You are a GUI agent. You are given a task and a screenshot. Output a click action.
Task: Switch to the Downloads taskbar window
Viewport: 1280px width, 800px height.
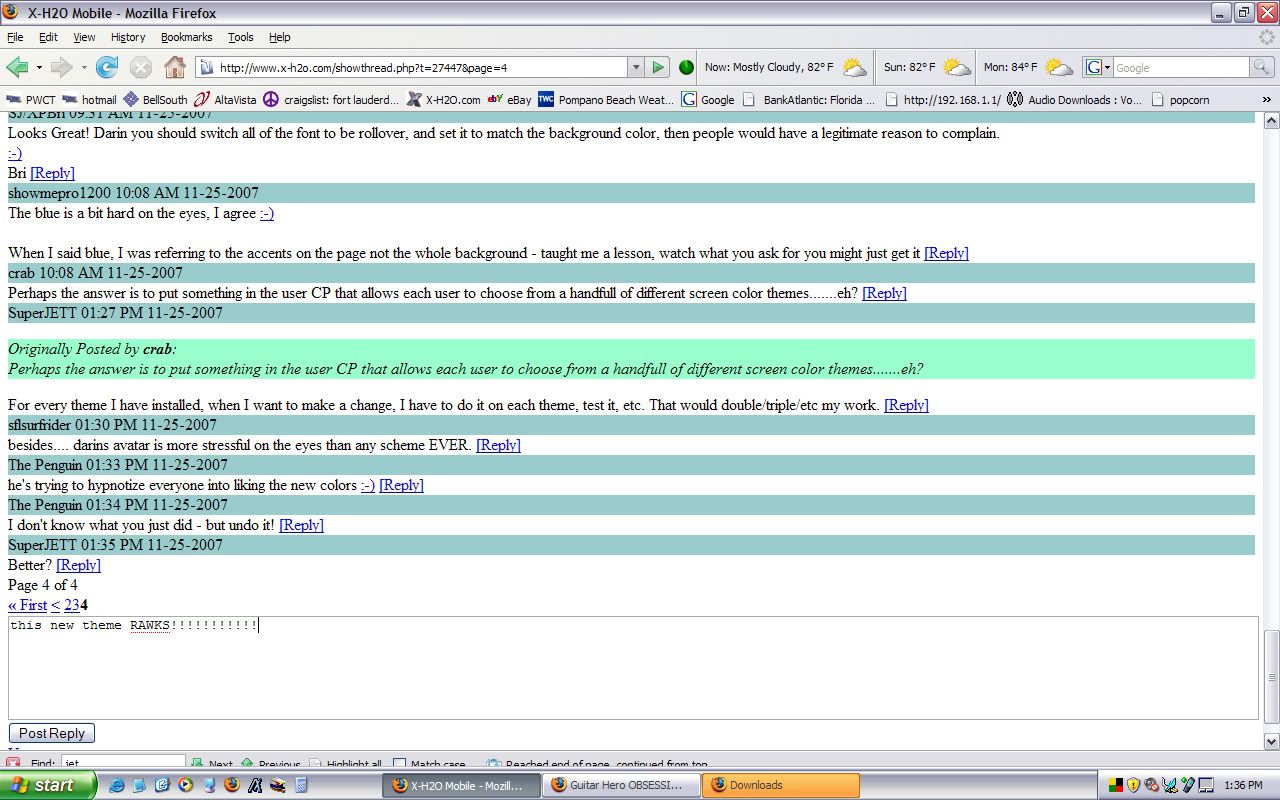(x=781, y=785)
